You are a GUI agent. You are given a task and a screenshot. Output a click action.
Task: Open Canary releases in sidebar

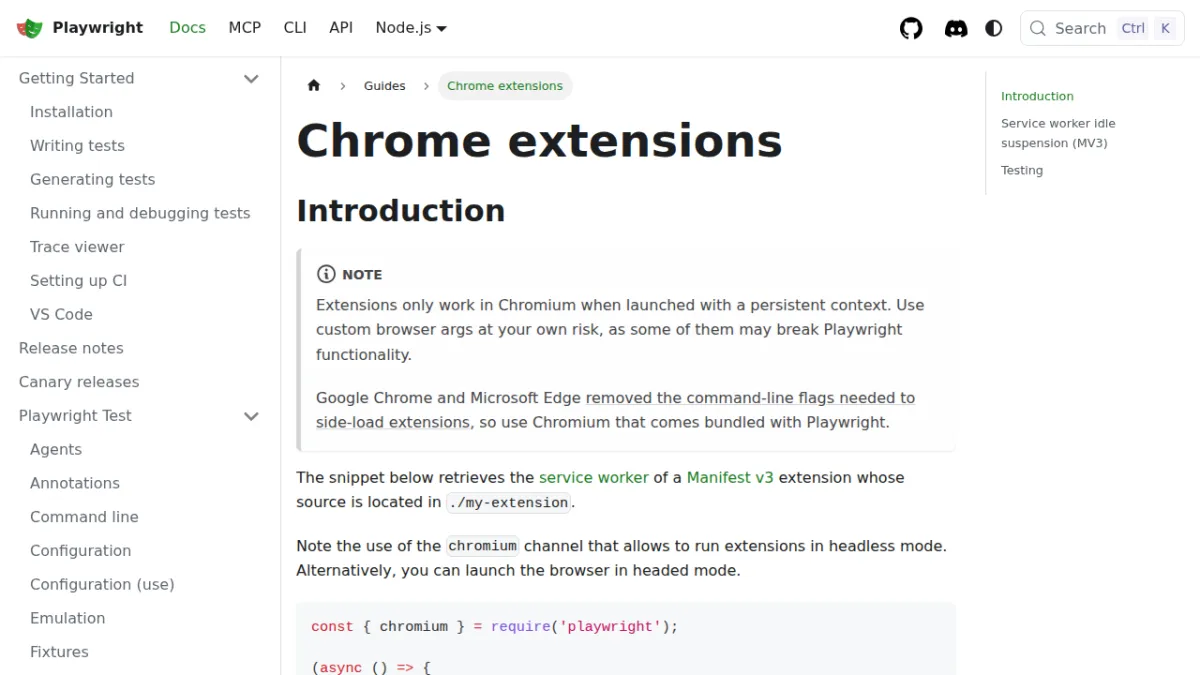79,382
